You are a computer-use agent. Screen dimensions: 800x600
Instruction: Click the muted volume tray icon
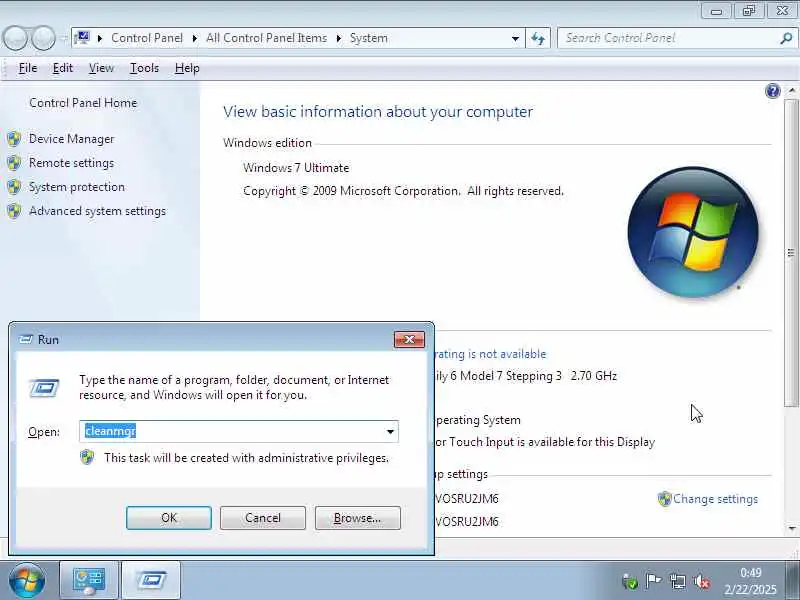click(x=702, y=581)
